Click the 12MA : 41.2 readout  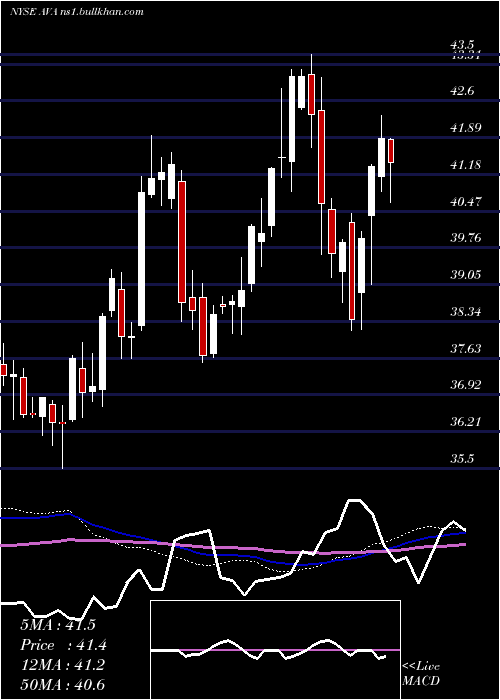click(62, 665)
